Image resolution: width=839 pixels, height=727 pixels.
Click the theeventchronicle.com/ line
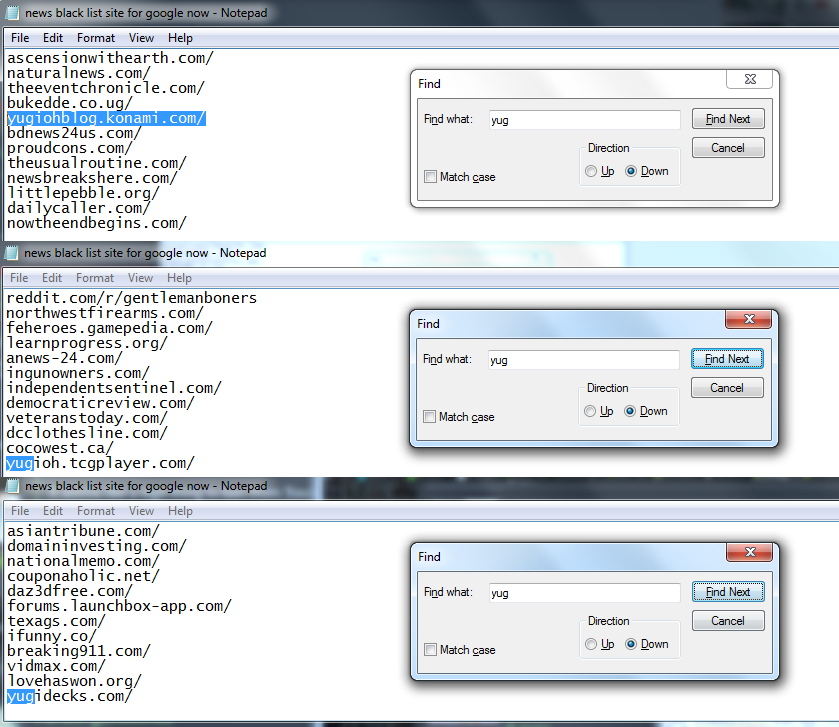(x=105, y=88)
